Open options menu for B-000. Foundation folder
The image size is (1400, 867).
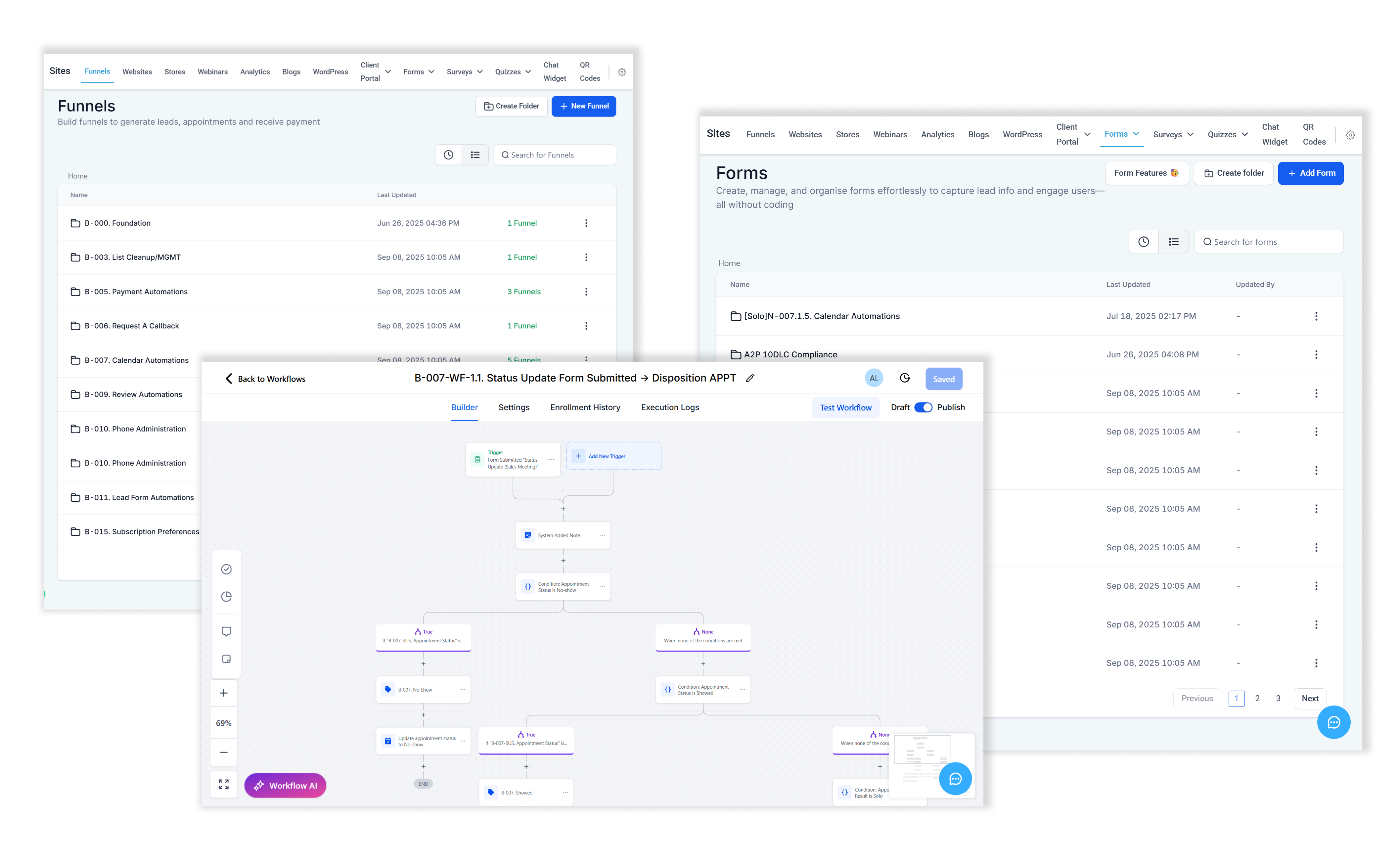586,224
